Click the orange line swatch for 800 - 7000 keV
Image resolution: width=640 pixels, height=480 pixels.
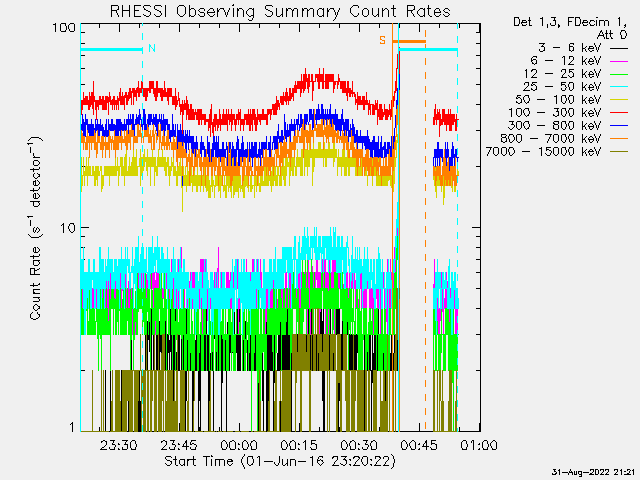[619, 139]
